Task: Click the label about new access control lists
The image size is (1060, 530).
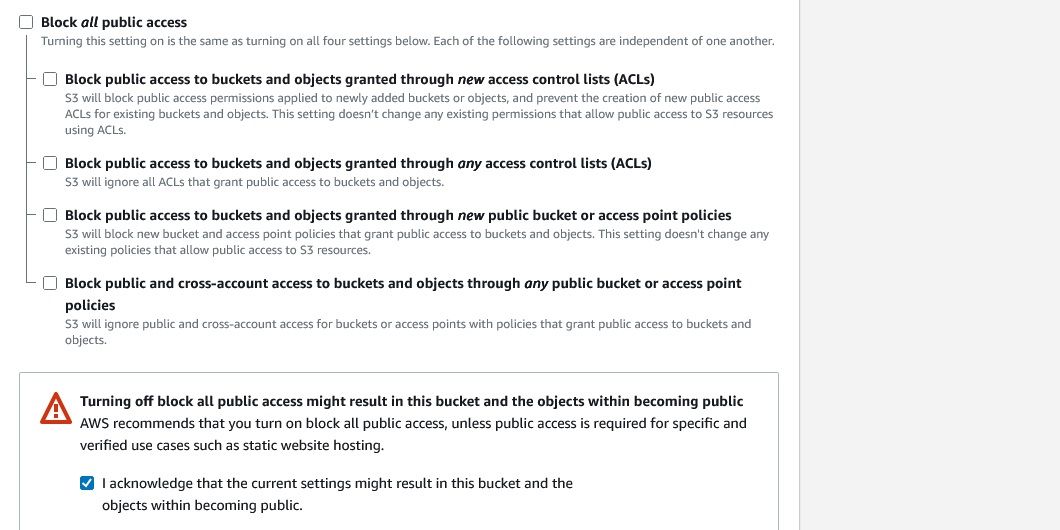Action: tap(359, 79)
